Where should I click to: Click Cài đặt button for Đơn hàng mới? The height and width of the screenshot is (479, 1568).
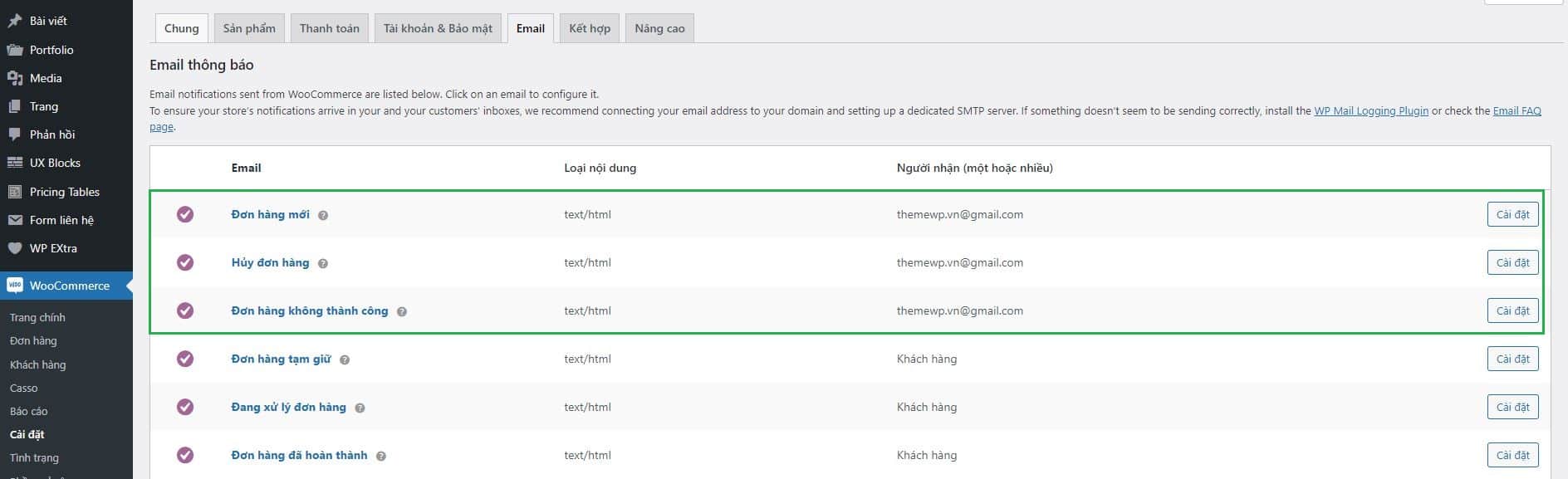[x=1512, y=214]
